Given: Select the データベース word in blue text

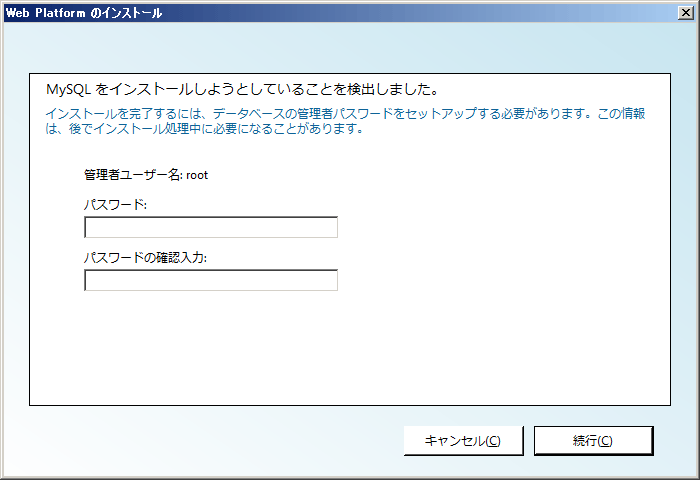Looking at the screenshot, I should [x=248, y=113].
